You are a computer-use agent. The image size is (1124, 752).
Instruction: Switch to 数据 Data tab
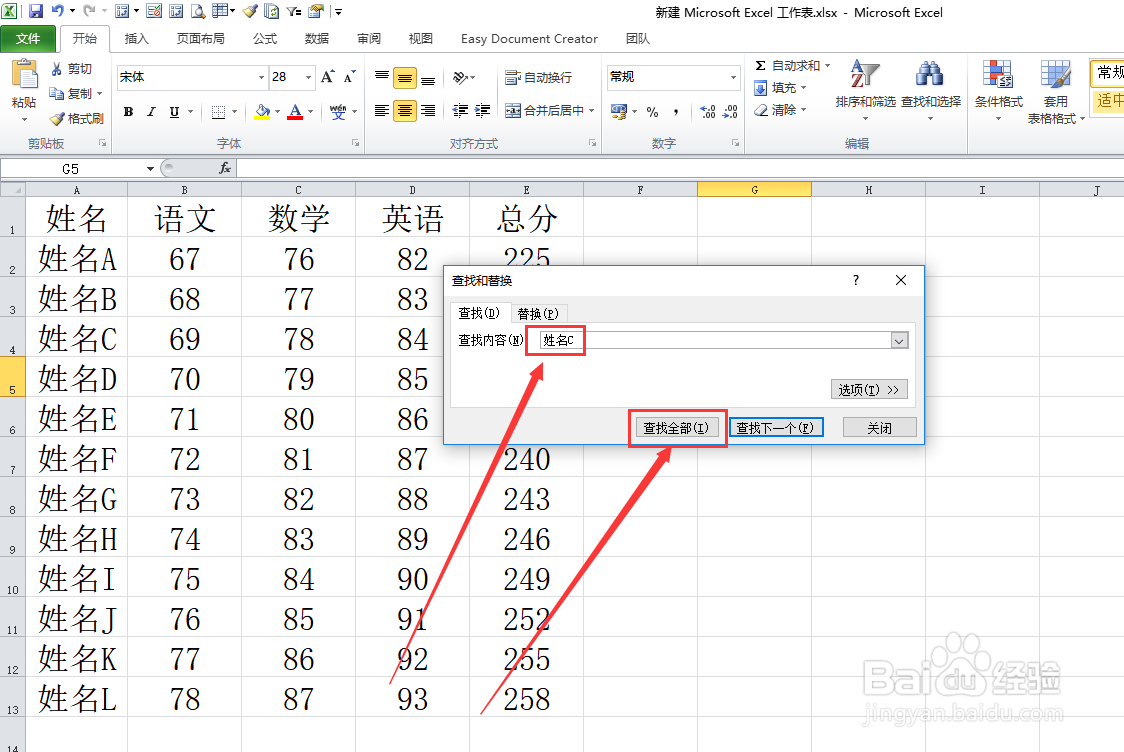tap(316, 39)
